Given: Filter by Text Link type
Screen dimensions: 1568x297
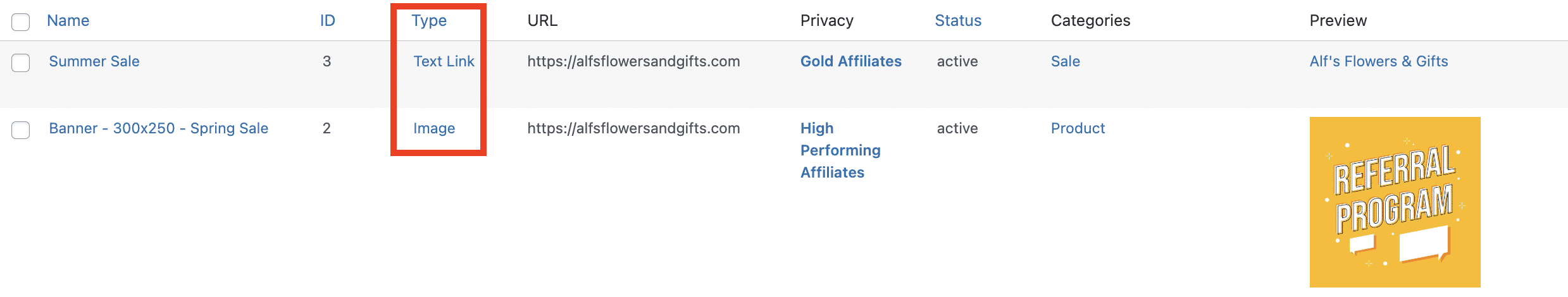Looking at the screenshot, I should click(444, 61).
